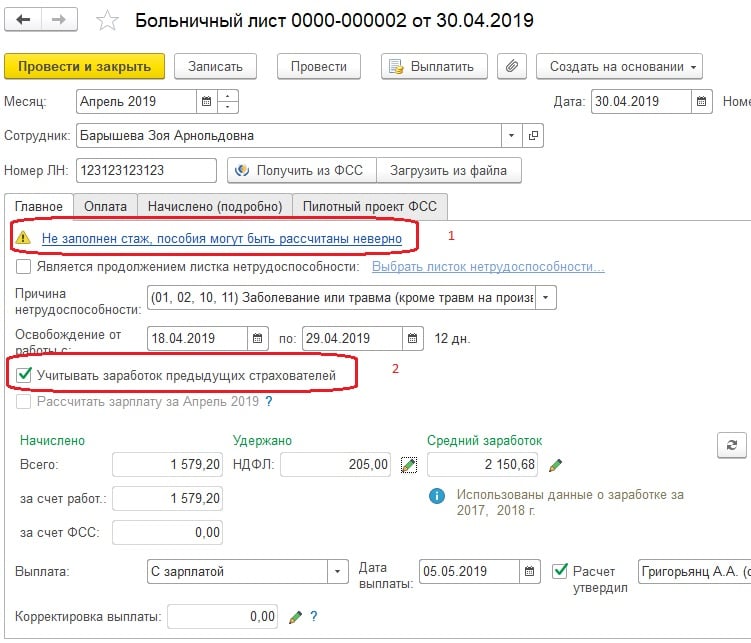Enable 'Является продолжением листка нетрудоспособности' checkbox
751x643 pixels.
(x=24, y=267)
